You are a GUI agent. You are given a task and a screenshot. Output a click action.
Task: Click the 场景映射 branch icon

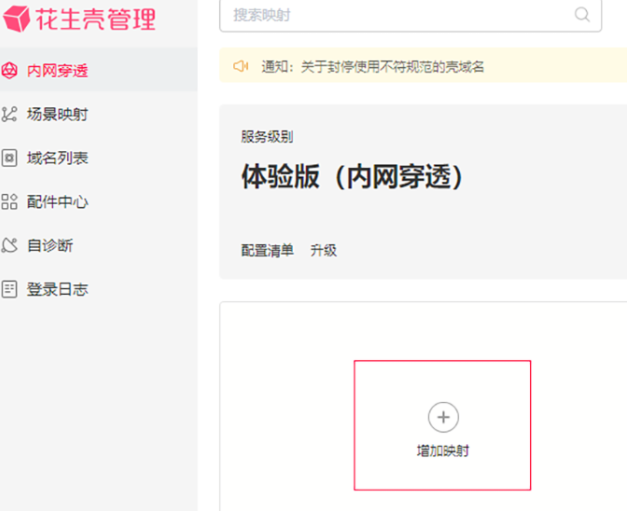coord(9,114)
